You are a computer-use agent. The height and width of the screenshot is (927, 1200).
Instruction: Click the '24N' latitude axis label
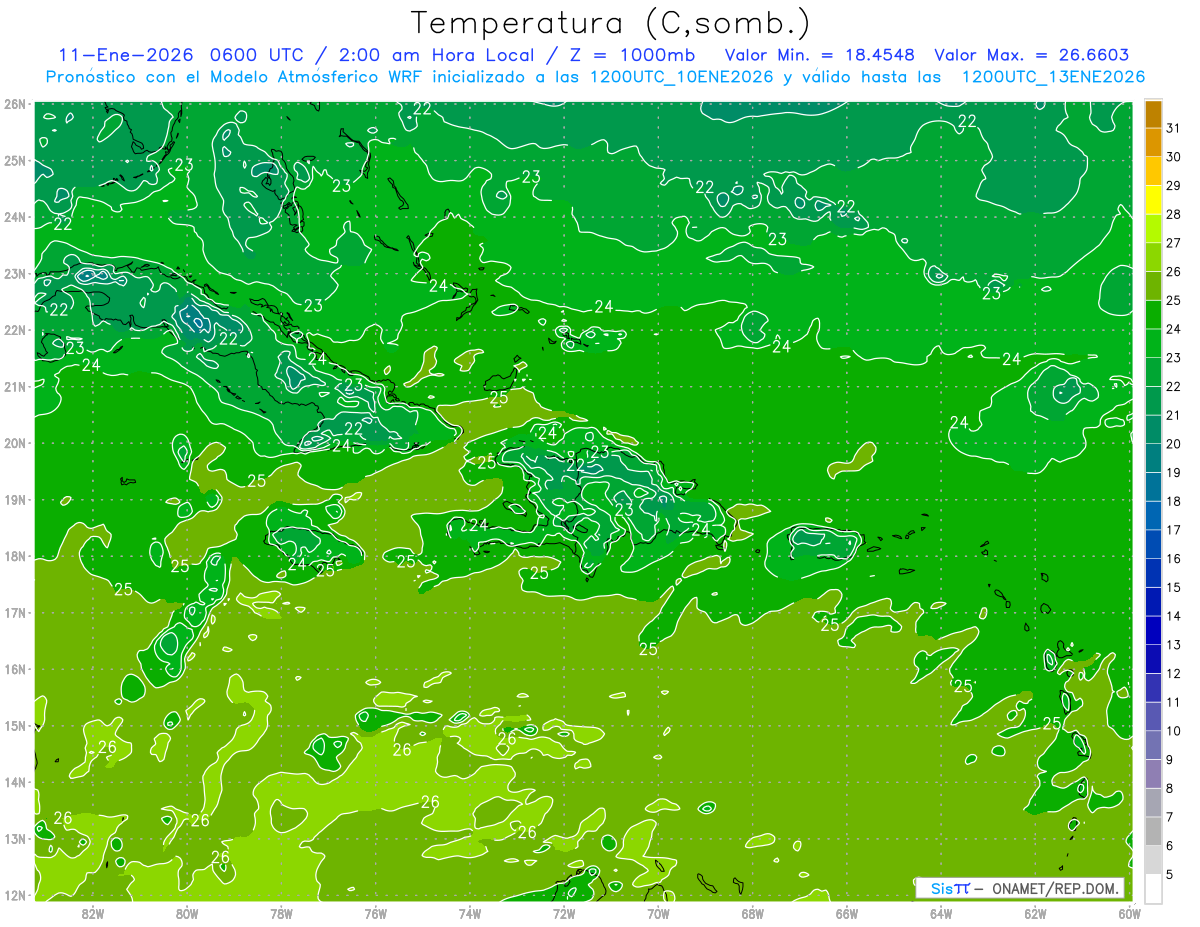pyautogui.click(x=15, y=217)
